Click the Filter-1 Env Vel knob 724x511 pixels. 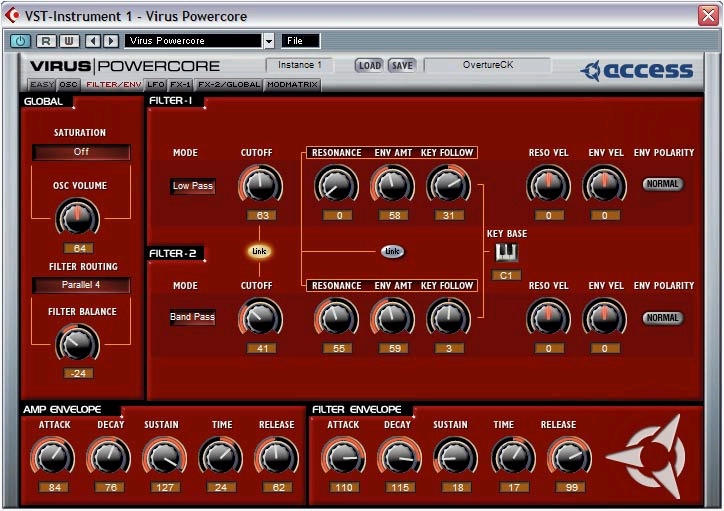[x=604, y=185]
